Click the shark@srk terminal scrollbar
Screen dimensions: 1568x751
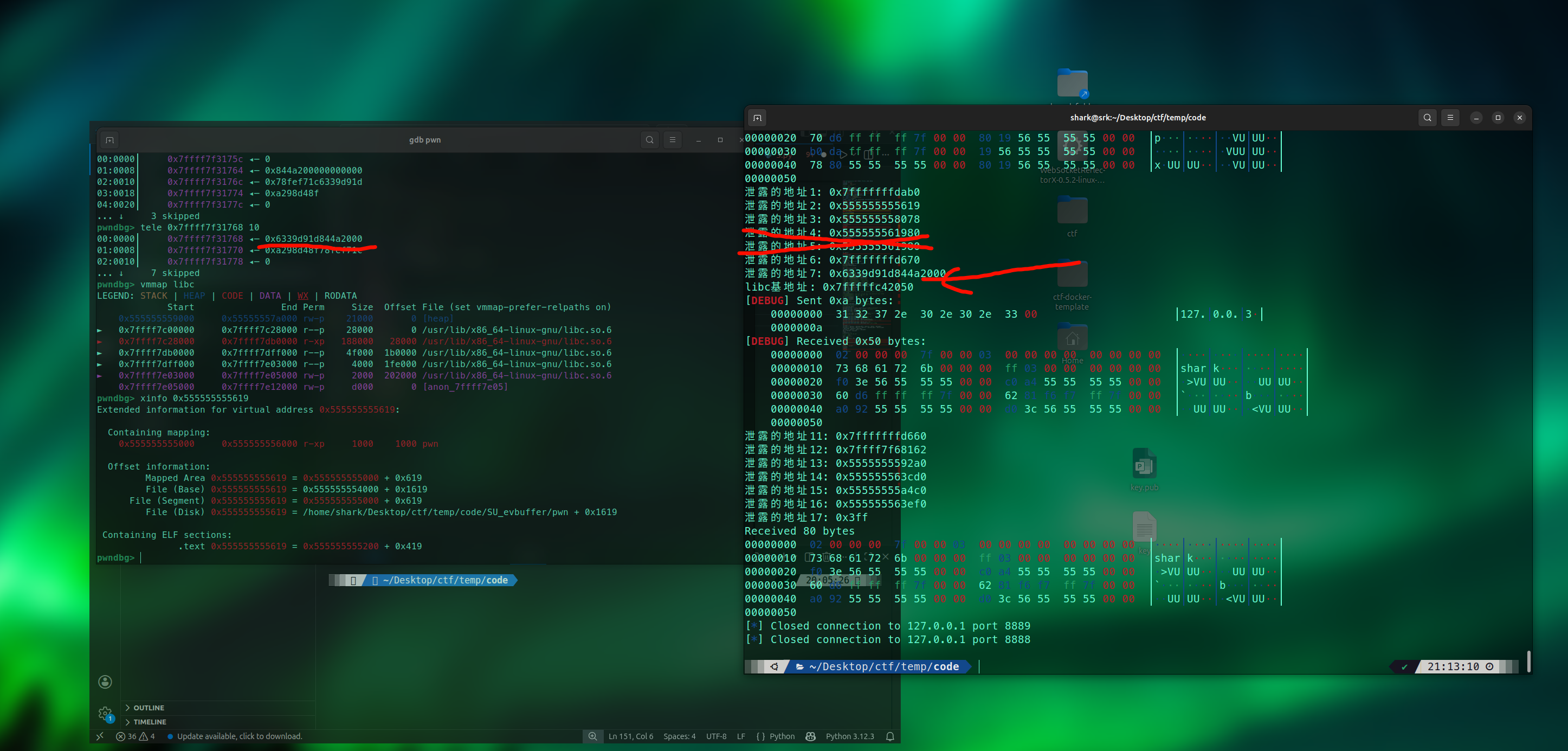tap(1528, 661)
